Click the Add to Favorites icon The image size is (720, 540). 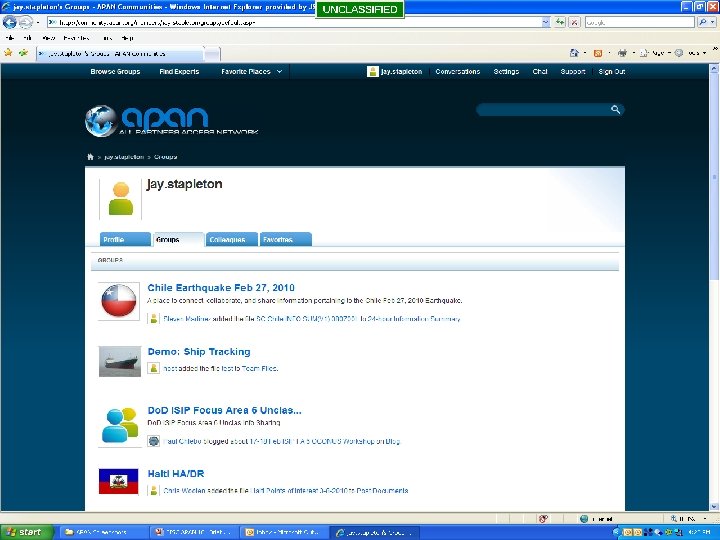pyautogui.click(x=23, y=53)
